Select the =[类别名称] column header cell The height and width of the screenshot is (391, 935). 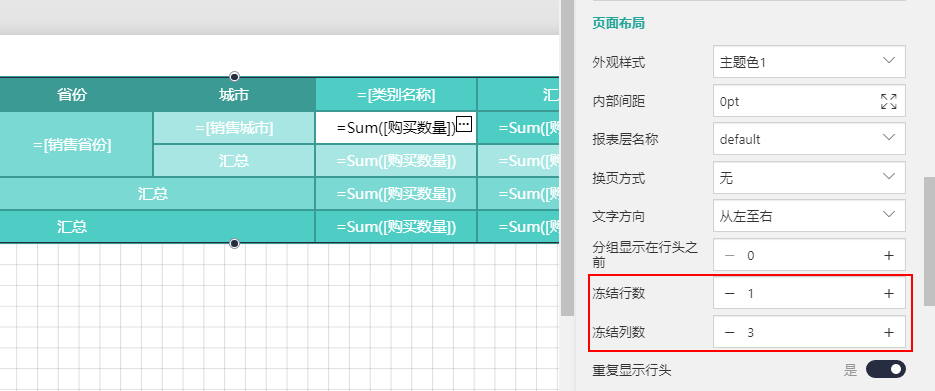pyautogui.click(x=396, y=94)
